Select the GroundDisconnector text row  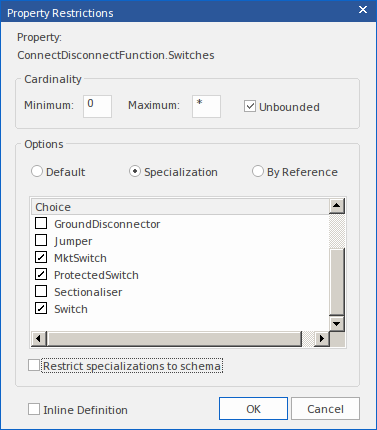[x=107, y=224]
